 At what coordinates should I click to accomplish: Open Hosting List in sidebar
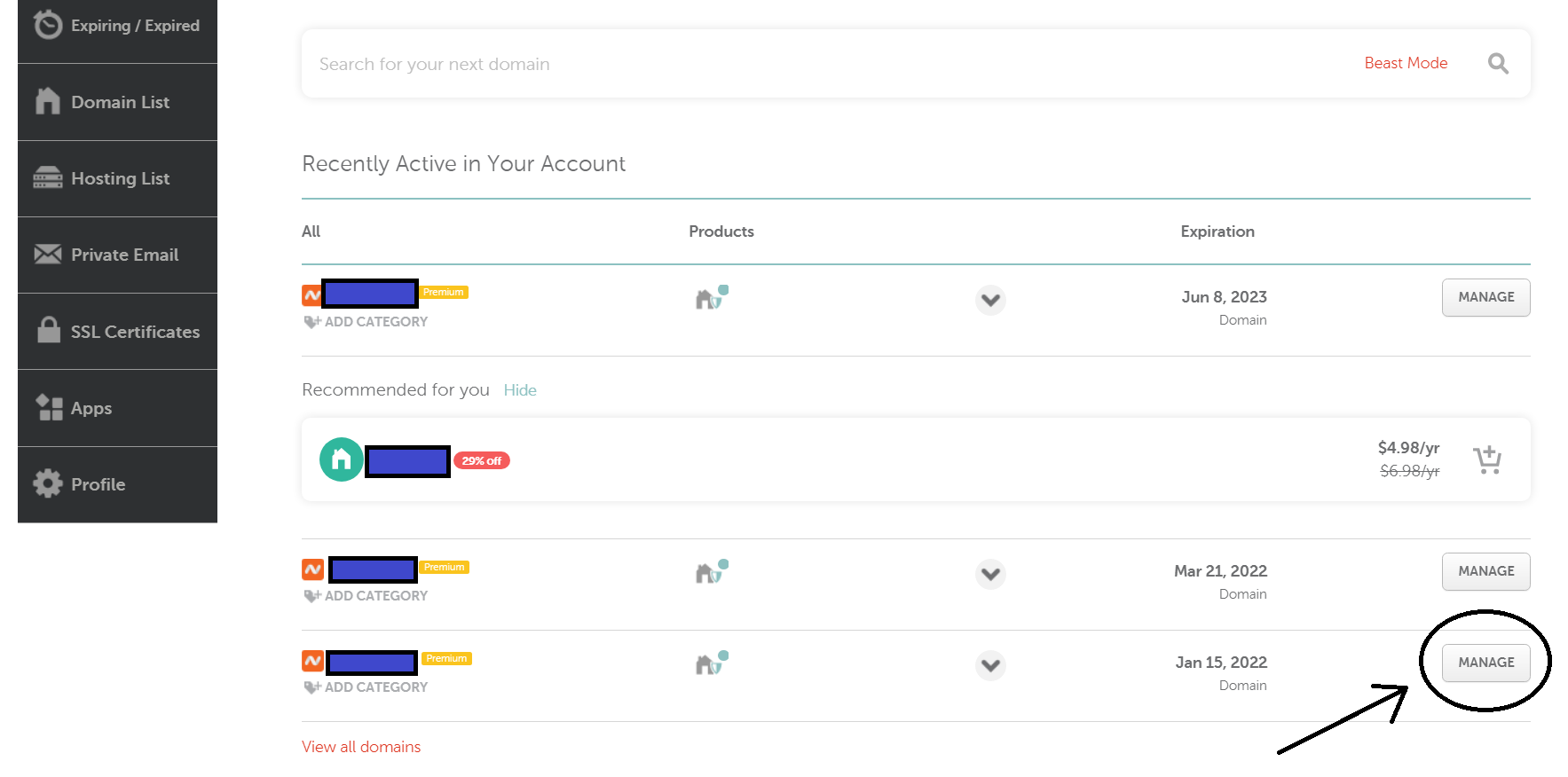coord(119,178)
